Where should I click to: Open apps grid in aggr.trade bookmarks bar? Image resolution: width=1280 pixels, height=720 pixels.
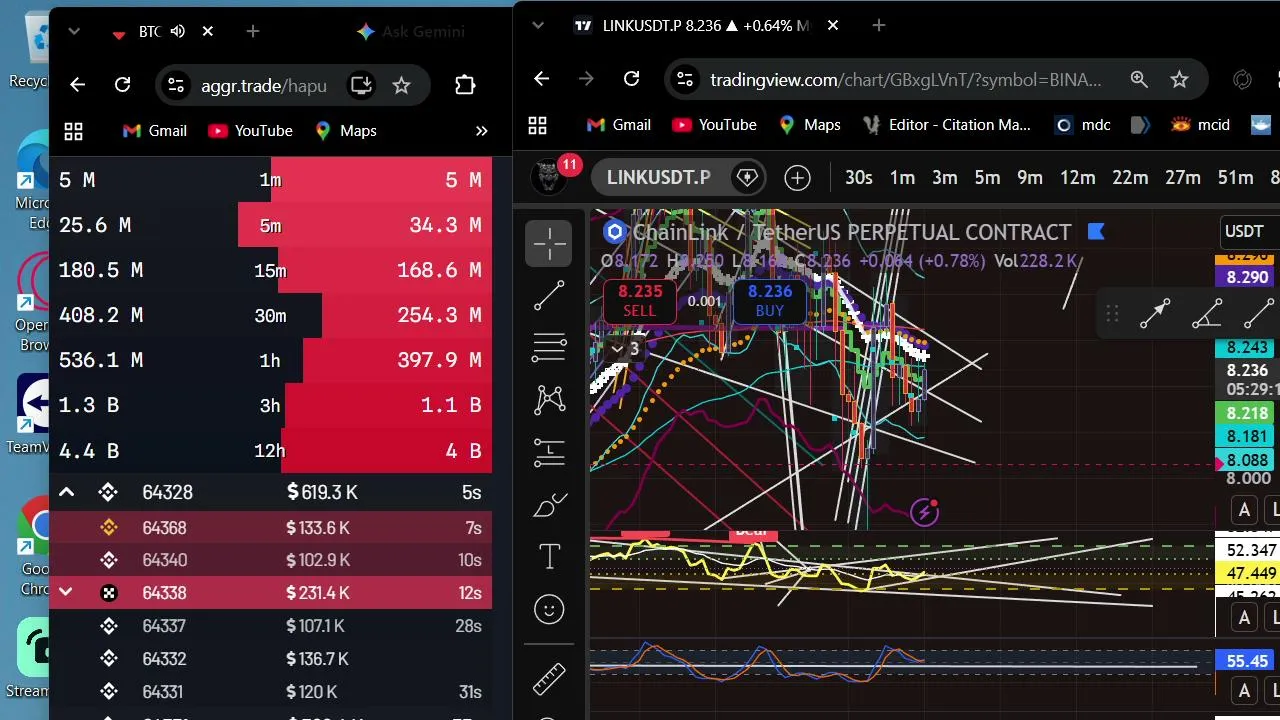pos(73,131)
